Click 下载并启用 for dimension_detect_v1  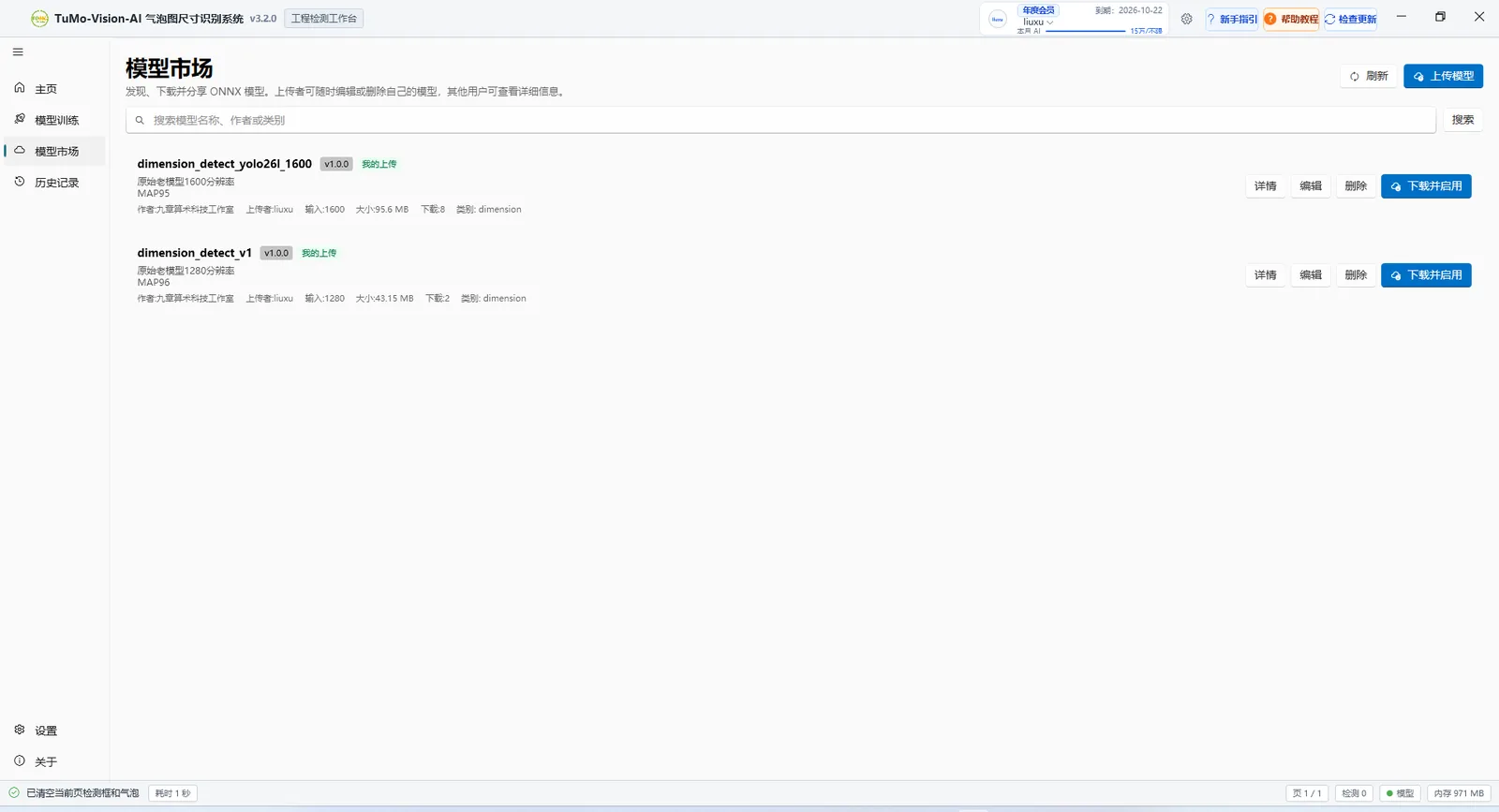[1426, 275]
